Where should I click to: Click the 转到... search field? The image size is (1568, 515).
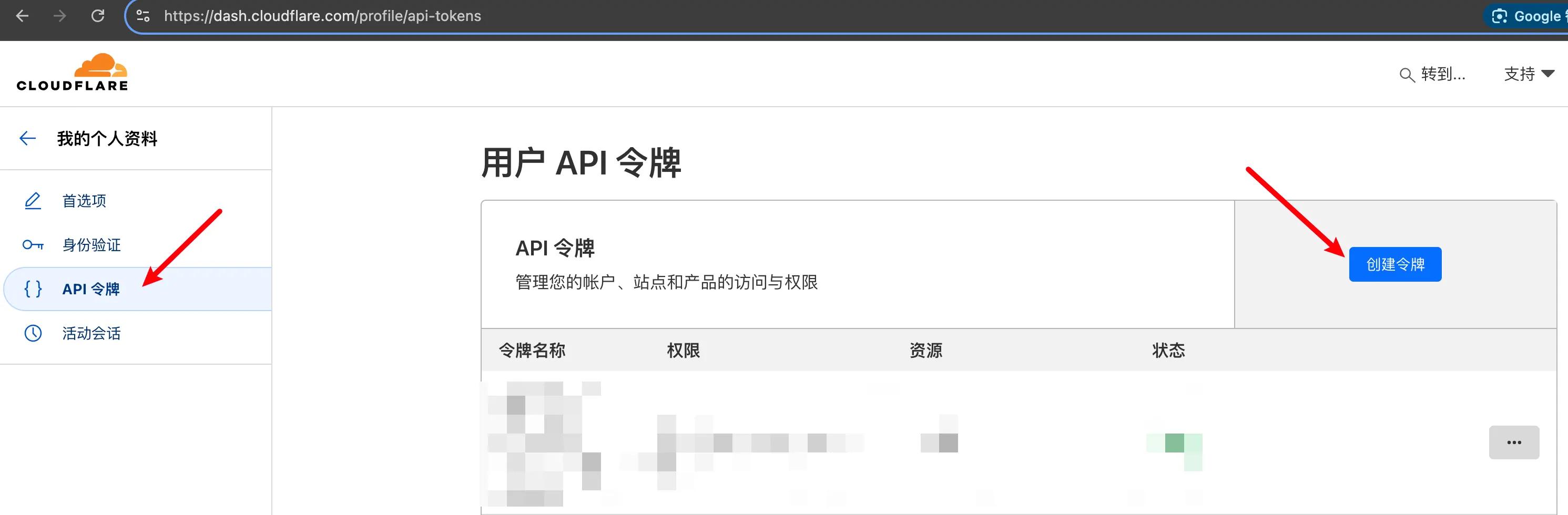point(1432,74)
